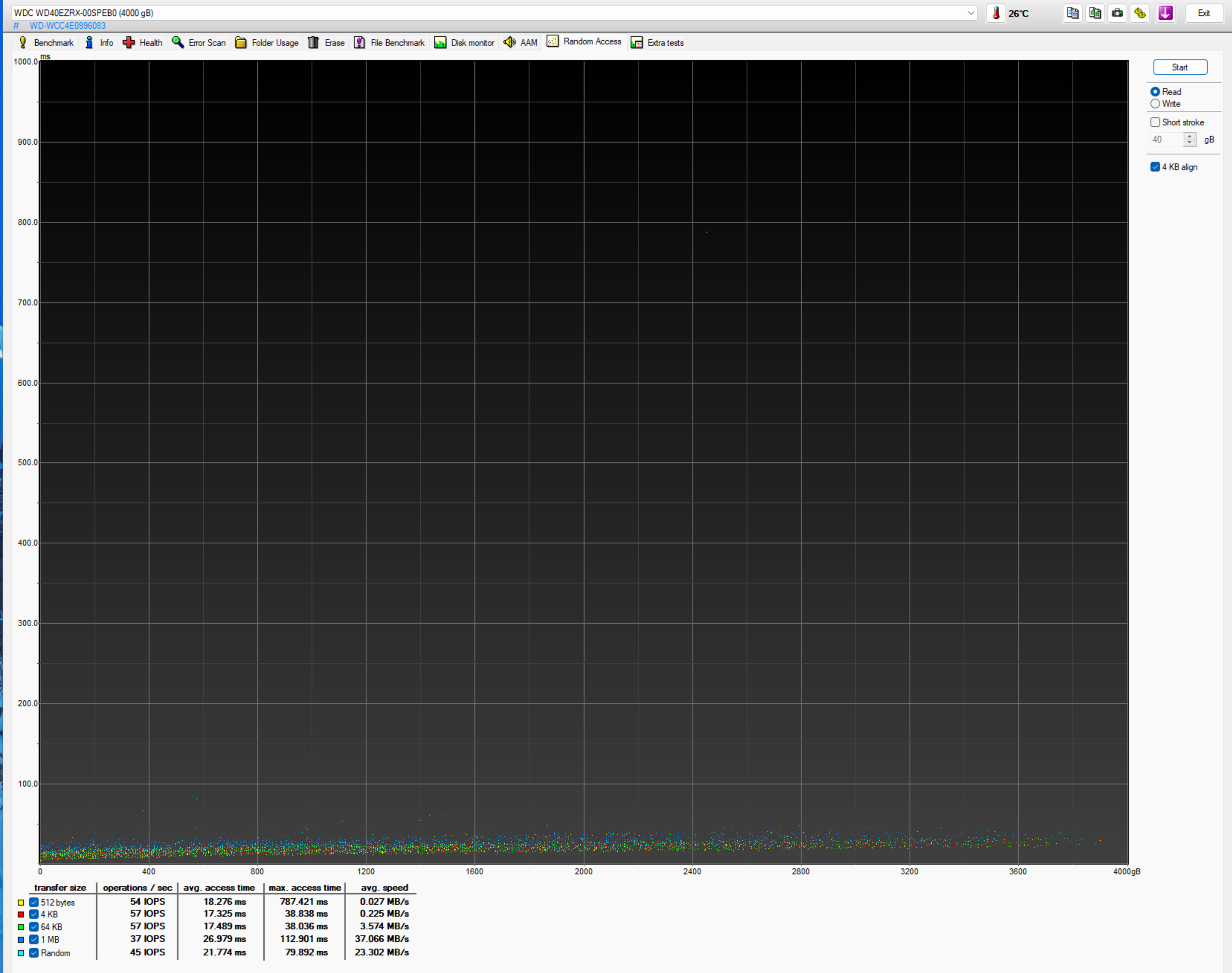Click the camera save screenshot icon
This screenshot has width=1232, height=973.
click(1117, 13)
